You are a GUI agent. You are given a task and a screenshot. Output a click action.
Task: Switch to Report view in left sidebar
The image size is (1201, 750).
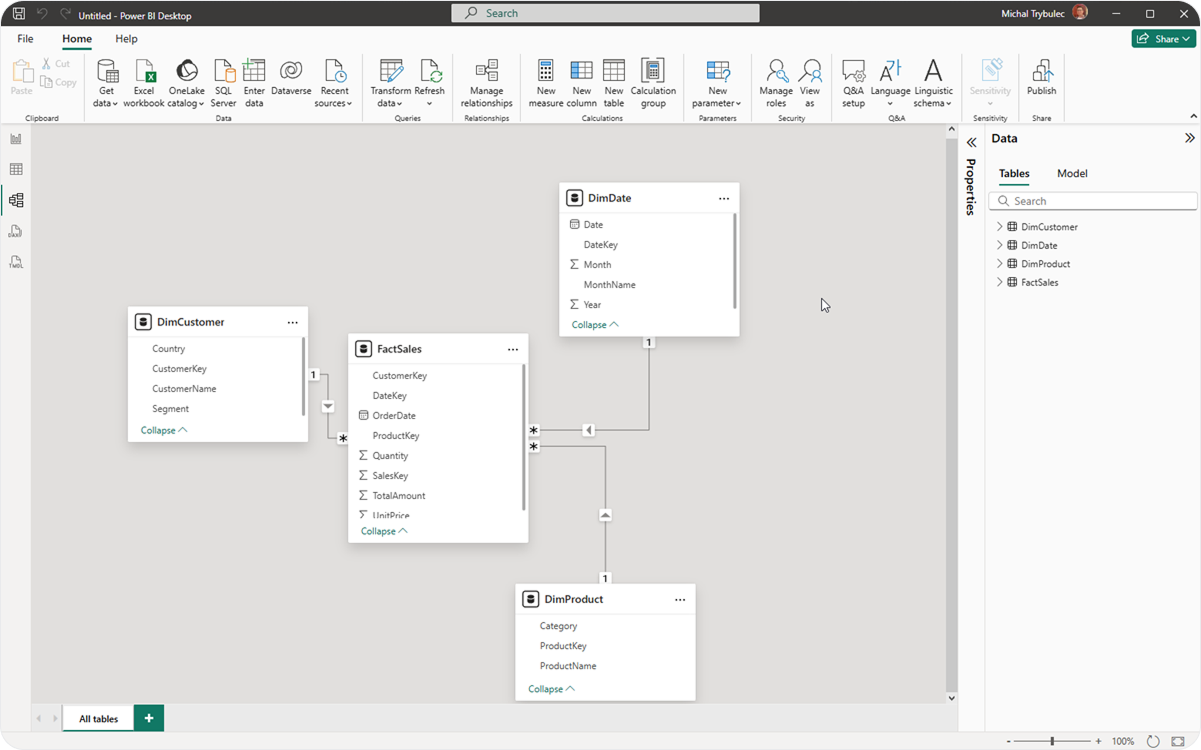click(x=15, y=138)
